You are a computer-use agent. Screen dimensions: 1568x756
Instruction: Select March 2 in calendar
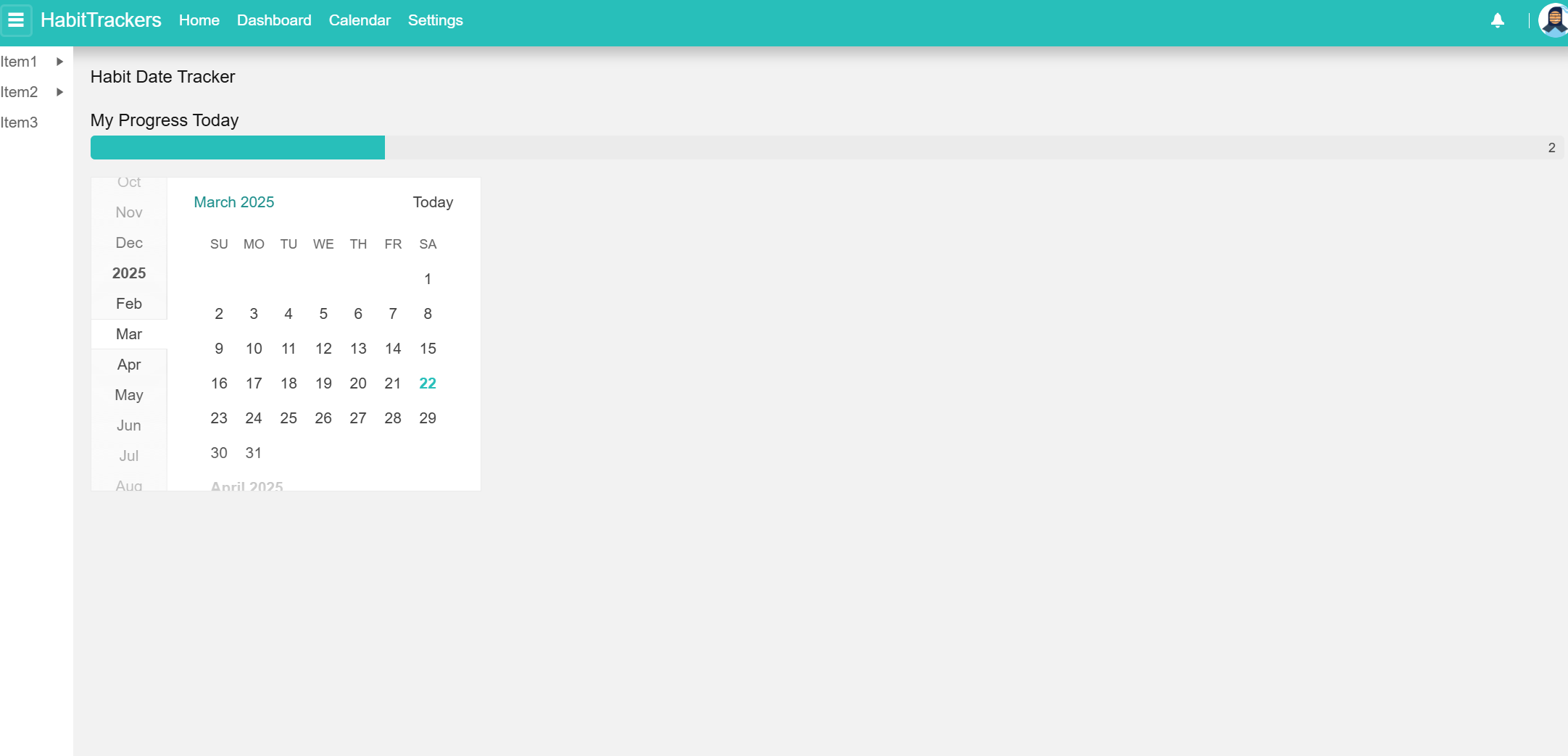coord(219,314)
